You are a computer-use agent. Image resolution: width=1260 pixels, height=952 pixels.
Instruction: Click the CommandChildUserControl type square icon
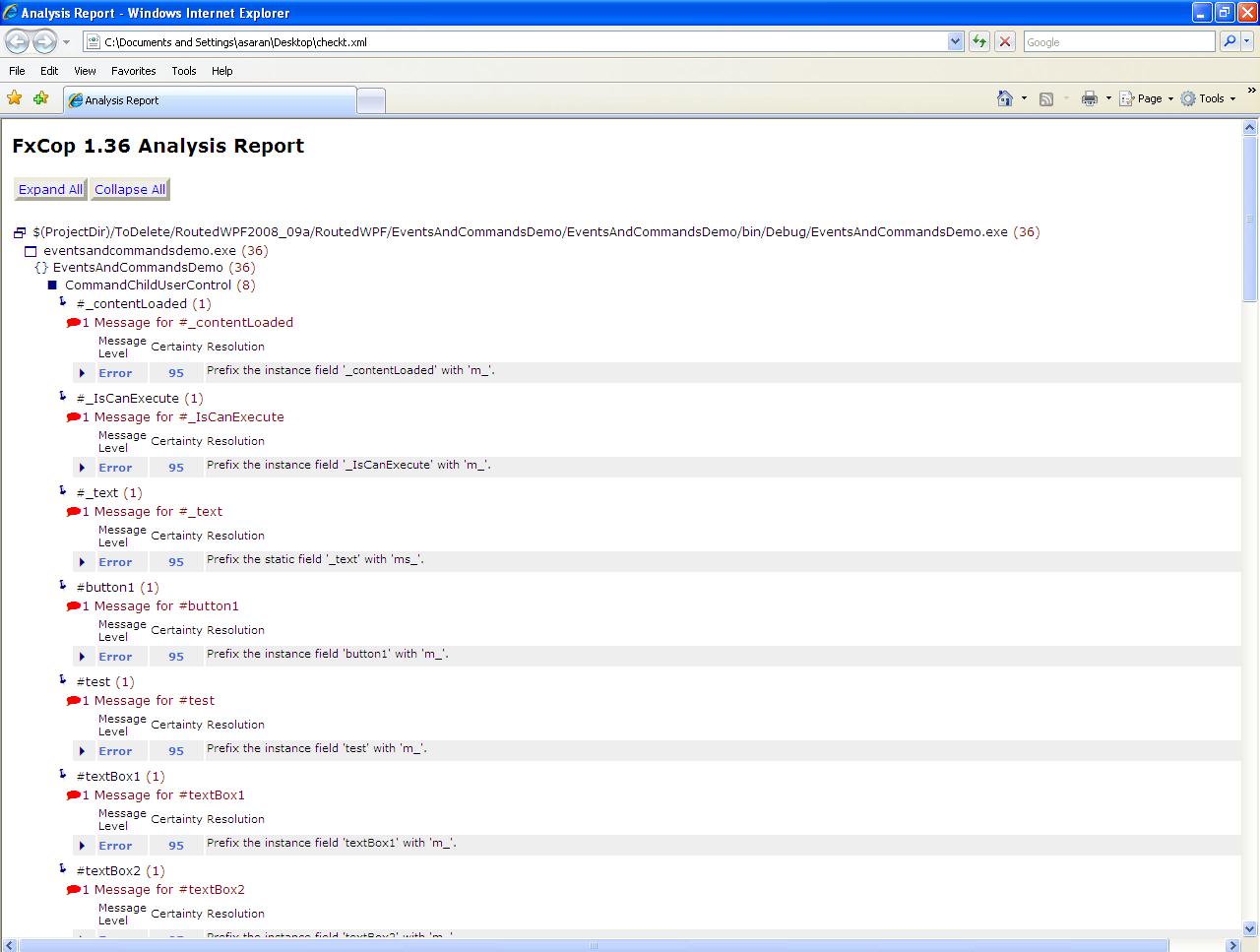point(53,286)
